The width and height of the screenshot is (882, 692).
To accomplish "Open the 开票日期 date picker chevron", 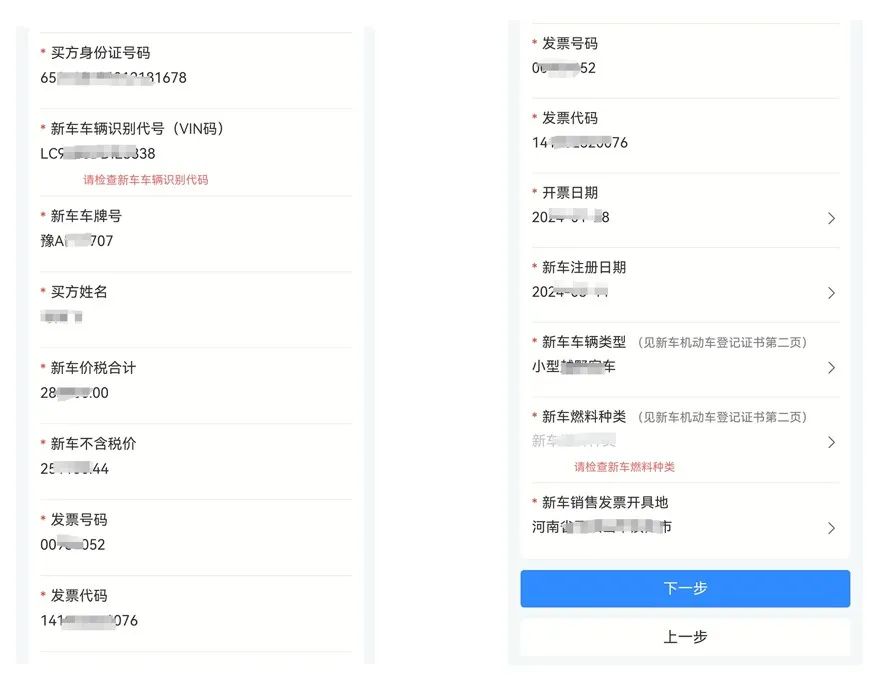I will coord(831,218).
